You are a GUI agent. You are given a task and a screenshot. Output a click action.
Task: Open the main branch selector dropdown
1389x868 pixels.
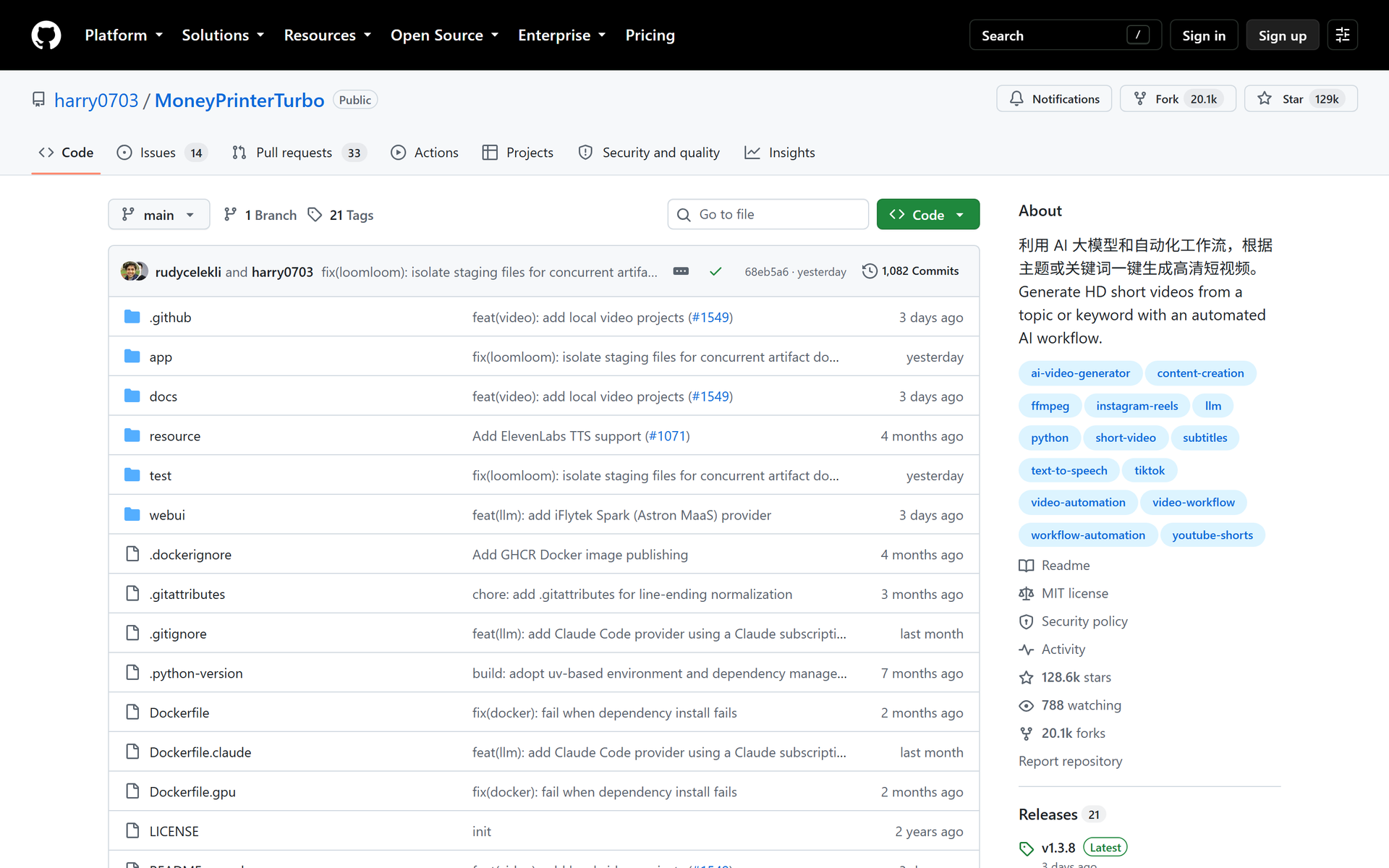tap(158, 215)
